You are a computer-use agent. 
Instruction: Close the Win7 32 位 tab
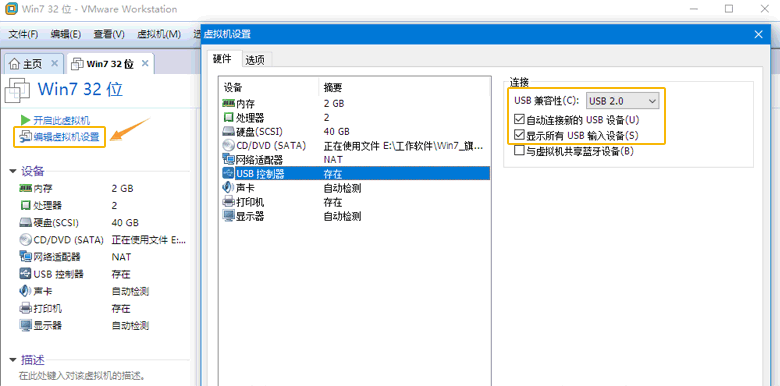(x=145, y=63)
